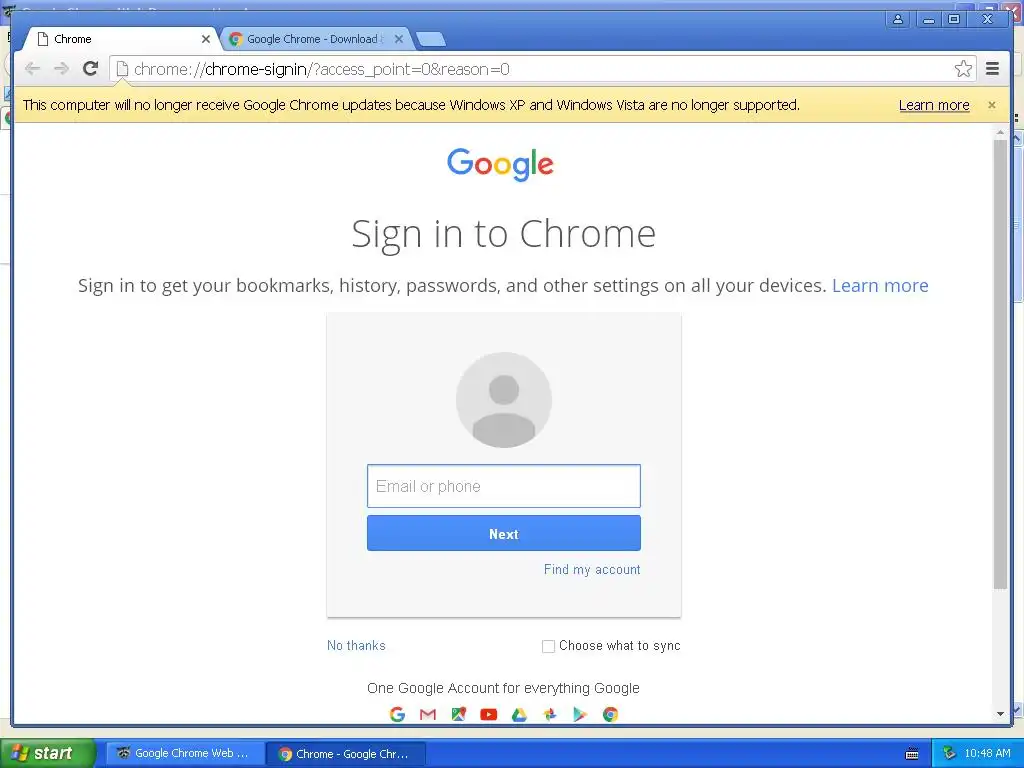Click the vertical scrollbar thumb

click(1000, 364)
